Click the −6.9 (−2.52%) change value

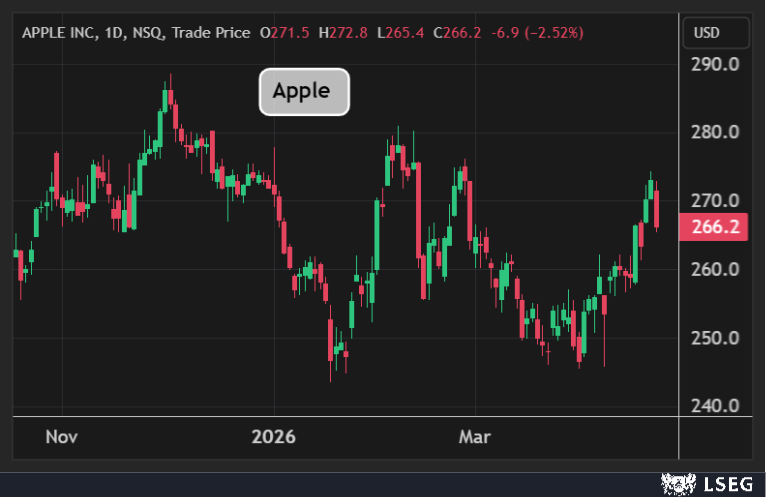(x=536, y=33)
